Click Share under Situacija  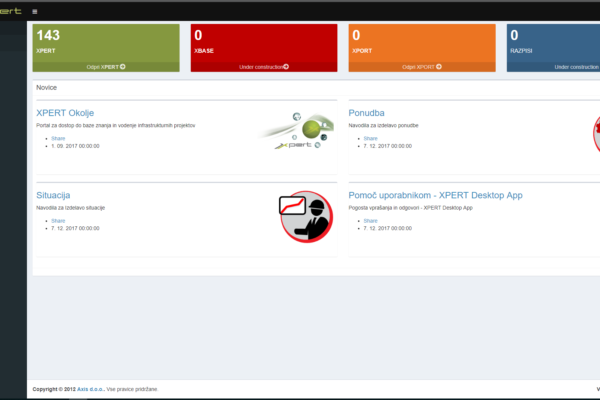(x=58, y=221)
